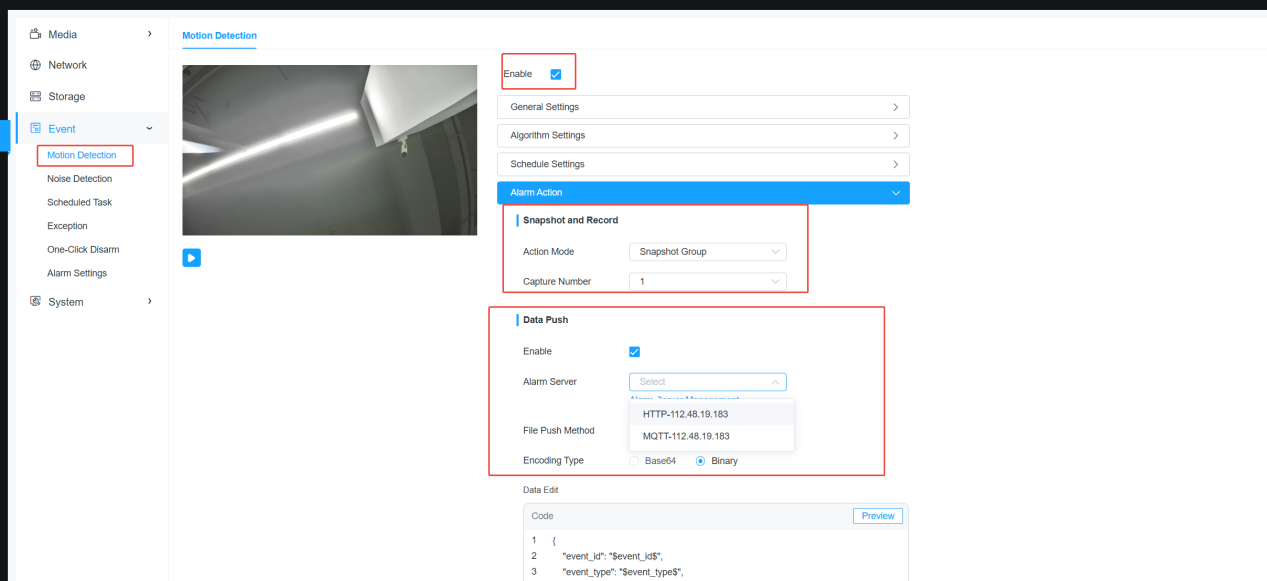Open Motion Detection in Event submenu
Viewport: 1267px width, 581px height.
(82, 155)
